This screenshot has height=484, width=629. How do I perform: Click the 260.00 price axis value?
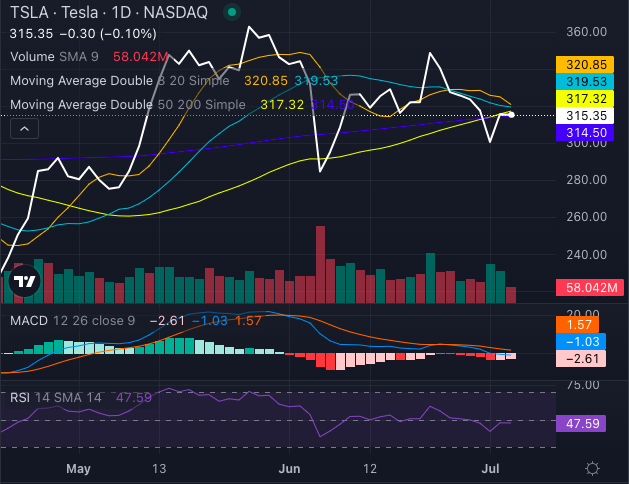point(586,217)
